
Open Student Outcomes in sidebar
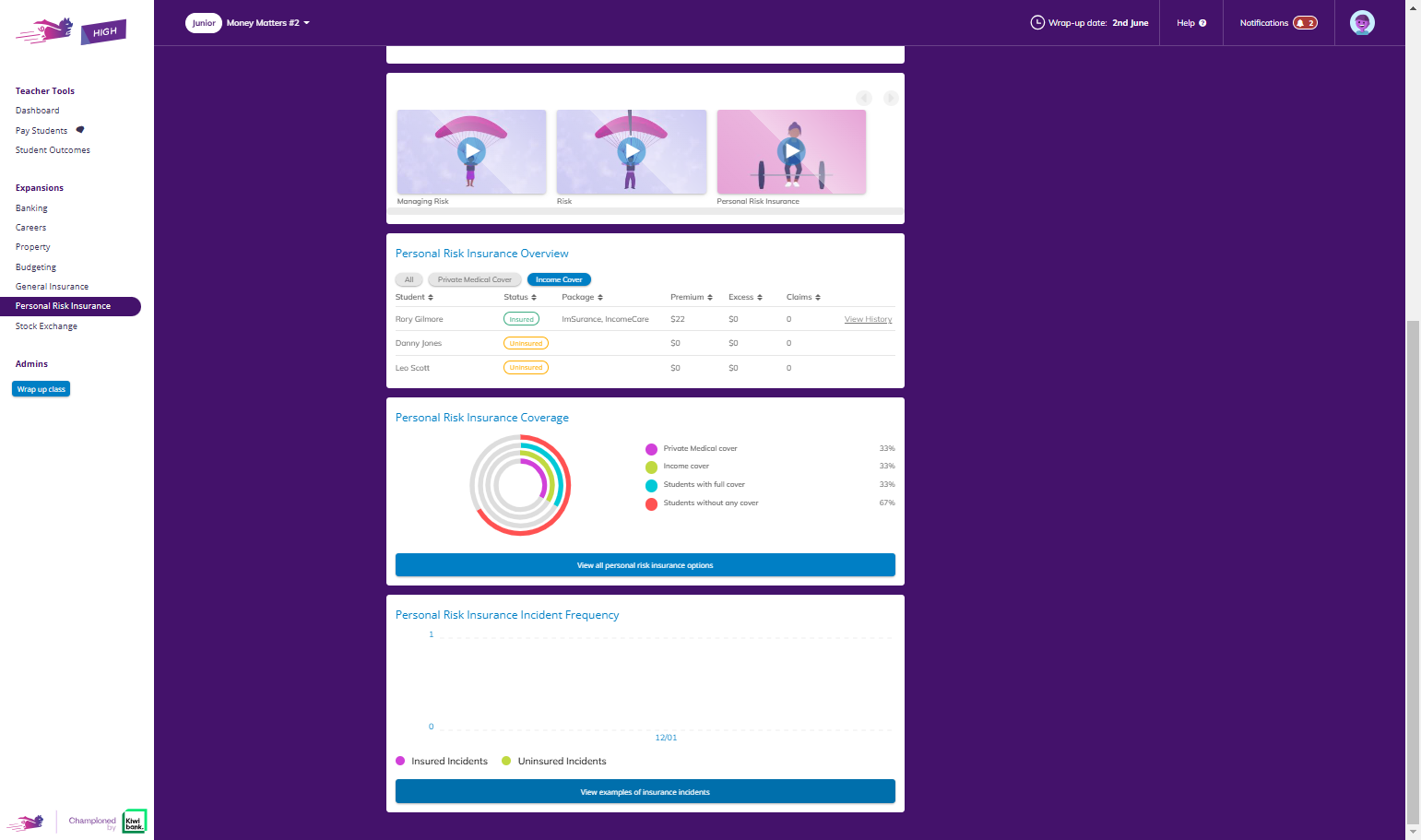pyautogui.click(x=53, y=150)
